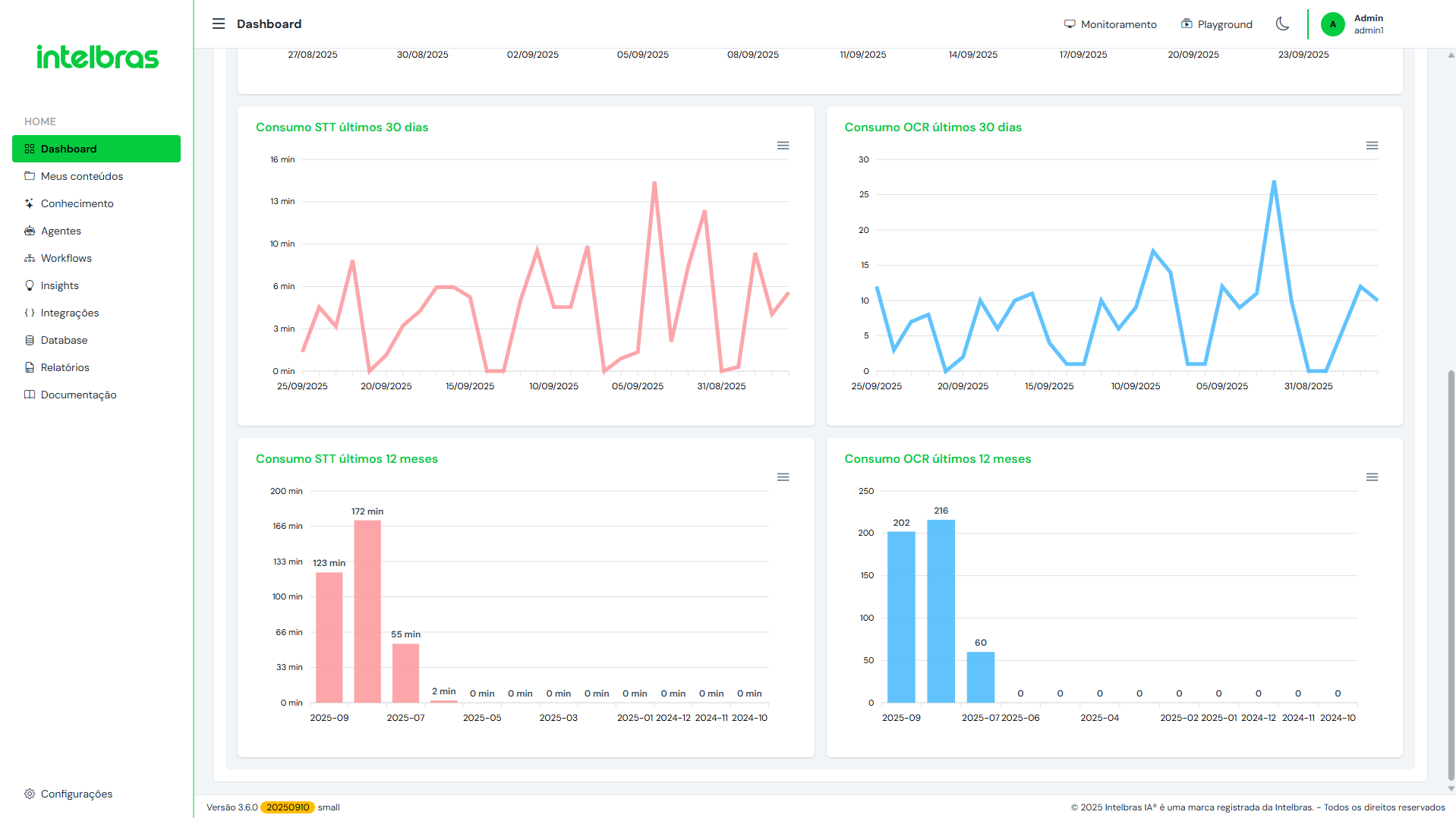The image size is (1456, 818).
Task: Click the Database icon in sidebar
Action: [x=30, y=340]
